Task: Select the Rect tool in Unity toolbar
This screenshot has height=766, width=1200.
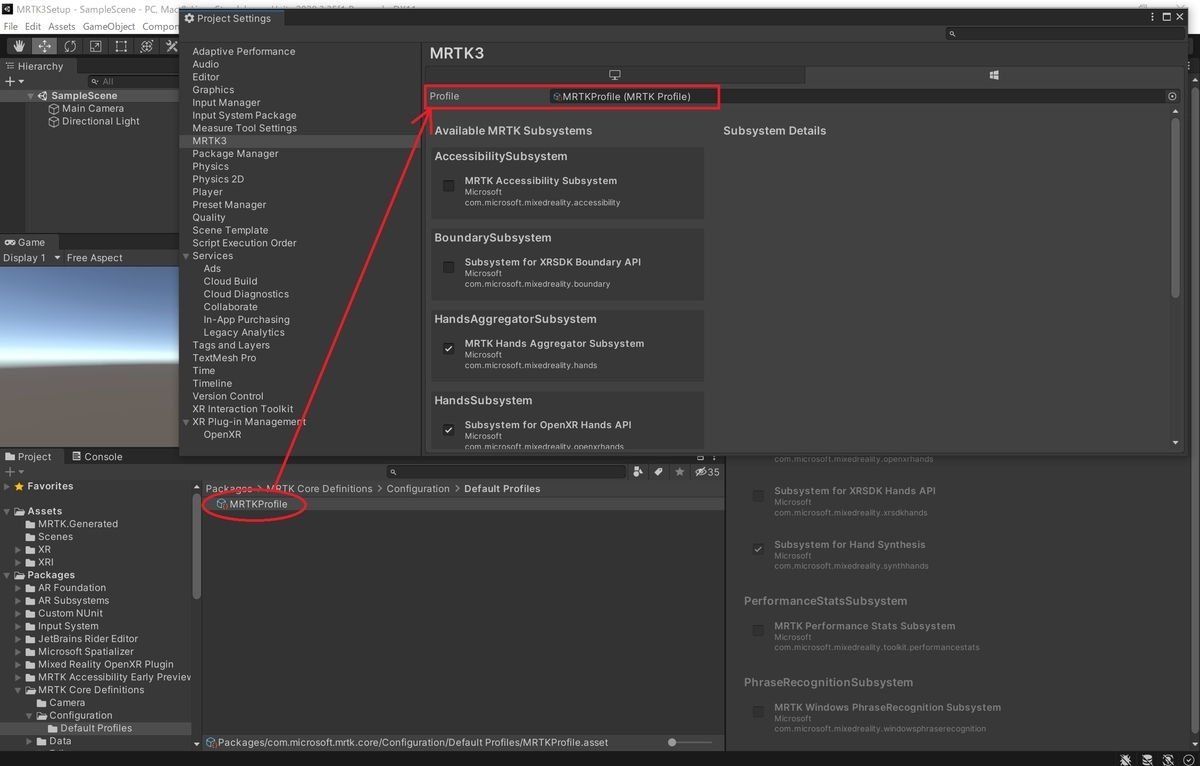Action: (121, 46)
